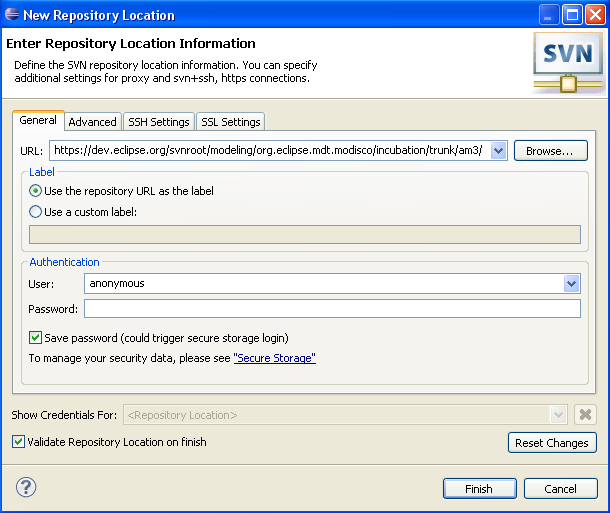Screen dimensions: 610x513
Task: Click the Cancel button
Action: coord(560,488)
